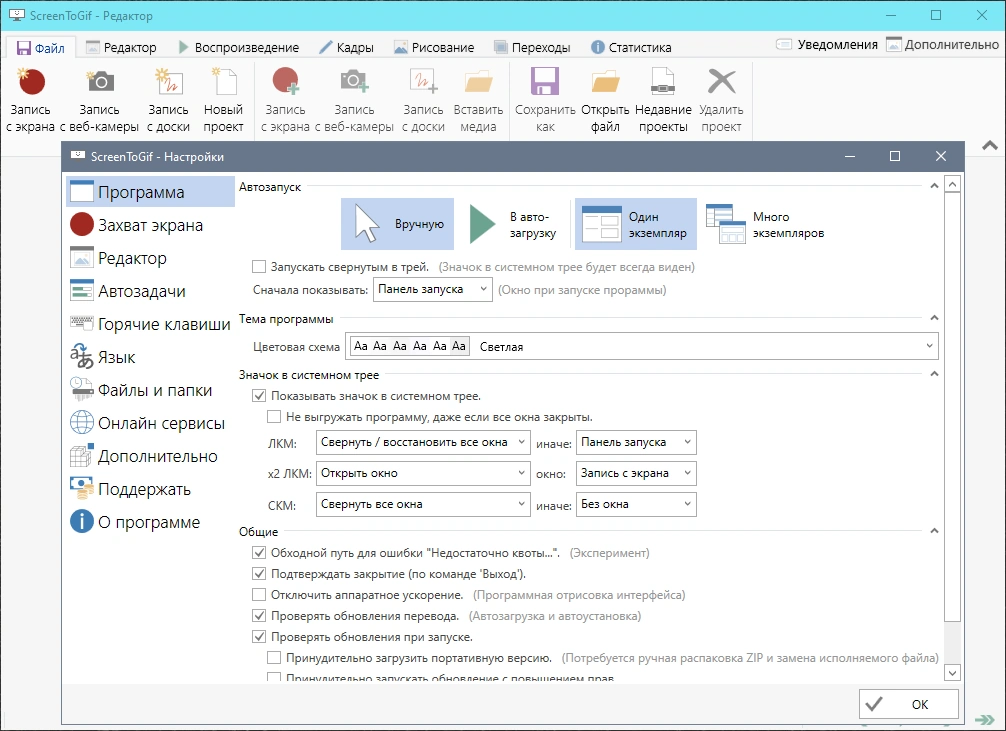Open Захват экрана settings section
1006x731 pixels.
[150, 225]
